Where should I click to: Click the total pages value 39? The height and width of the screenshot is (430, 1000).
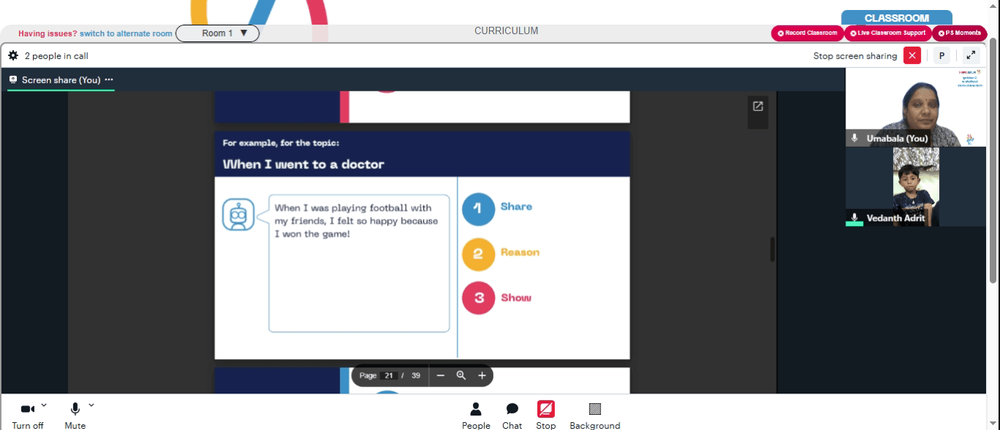coord(416,376)
